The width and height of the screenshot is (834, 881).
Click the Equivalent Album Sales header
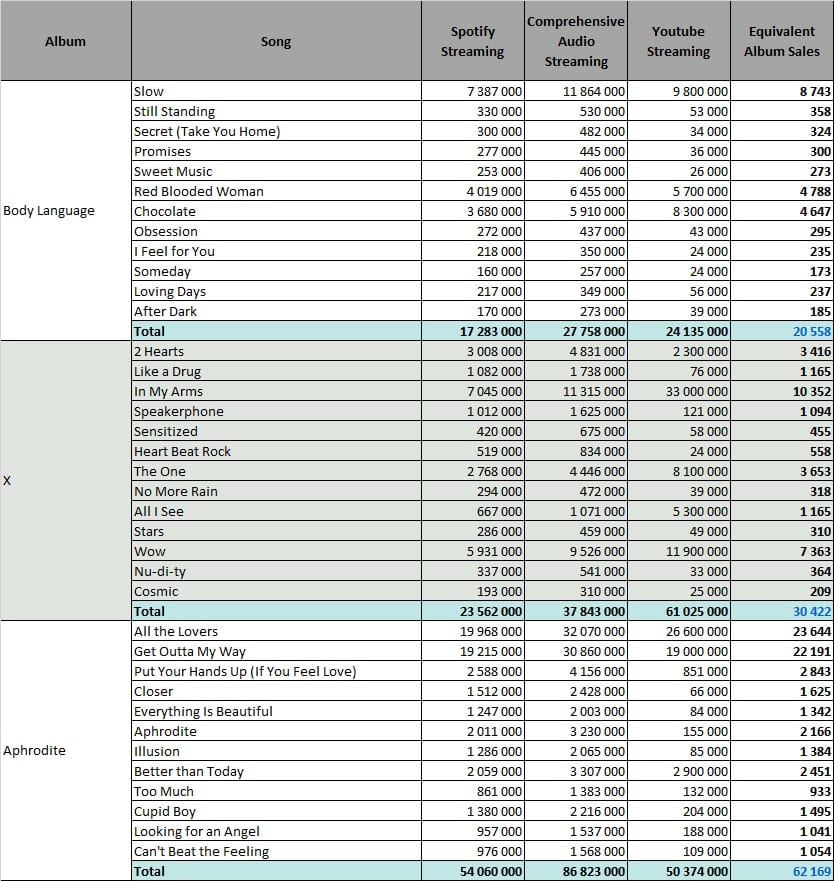point(782,41)
